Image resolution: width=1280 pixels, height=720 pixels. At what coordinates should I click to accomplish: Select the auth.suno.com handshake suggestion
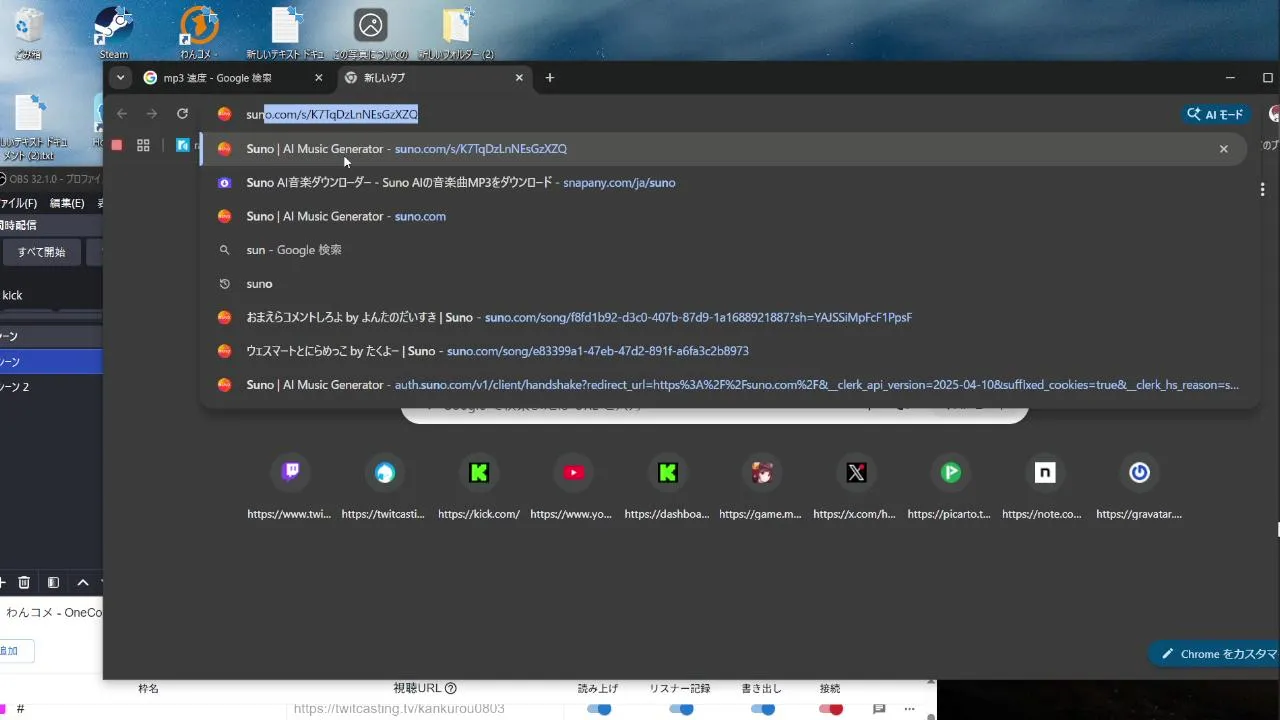[x=725, y=385]
